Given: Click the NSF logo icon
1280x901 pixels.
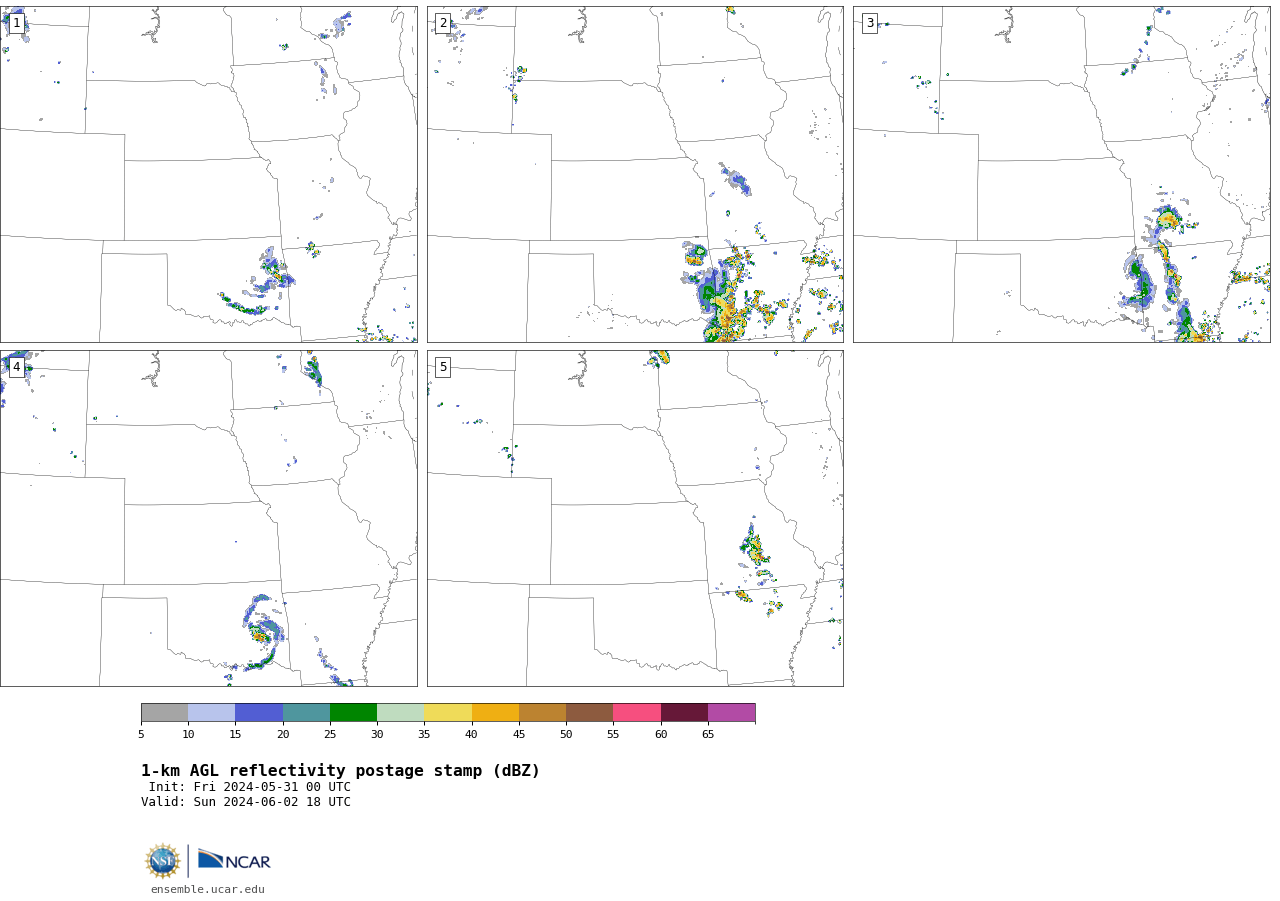Looking at the screenshot, I should coord(163,861).
